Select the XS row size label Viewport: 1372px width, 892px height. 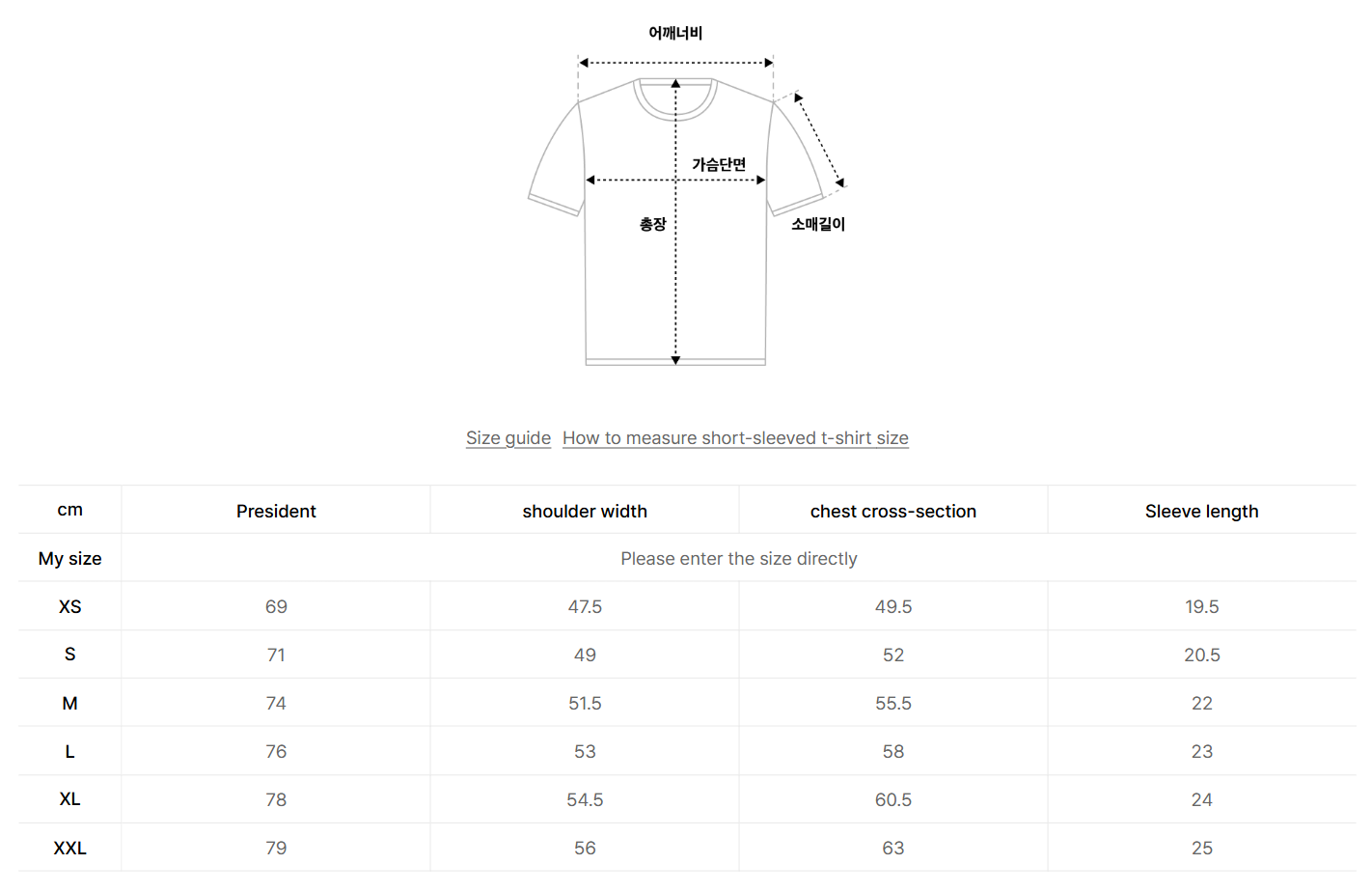[69, 606]
